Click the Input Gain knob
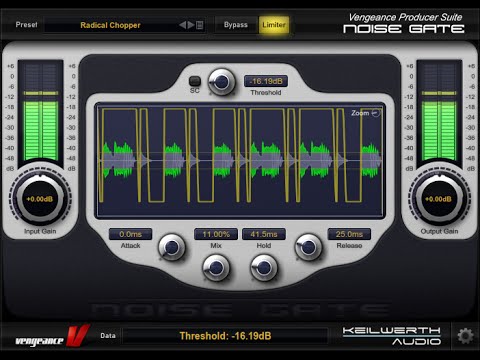 click(x=40, y=199)
